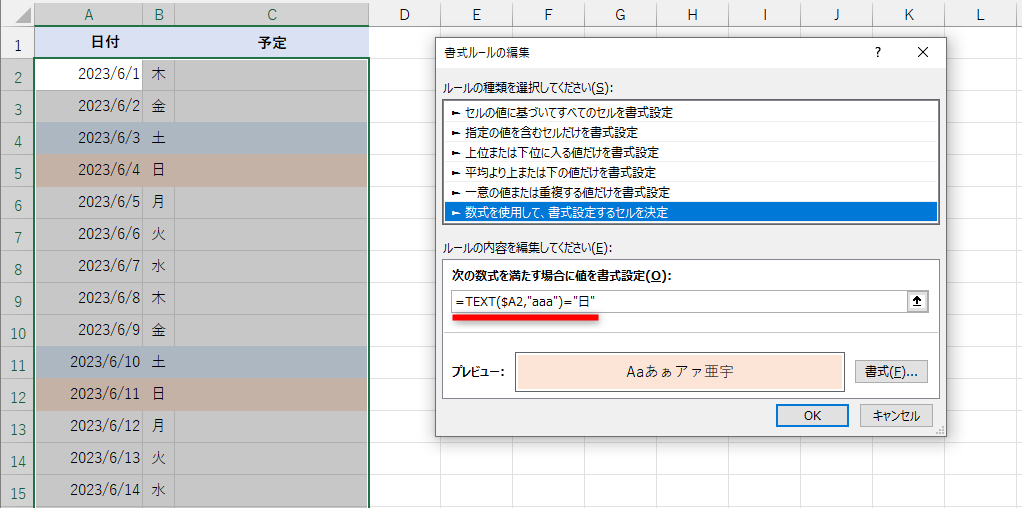Click the 日付 header cell
1022x508 pixels.
(x=89, y=43)
